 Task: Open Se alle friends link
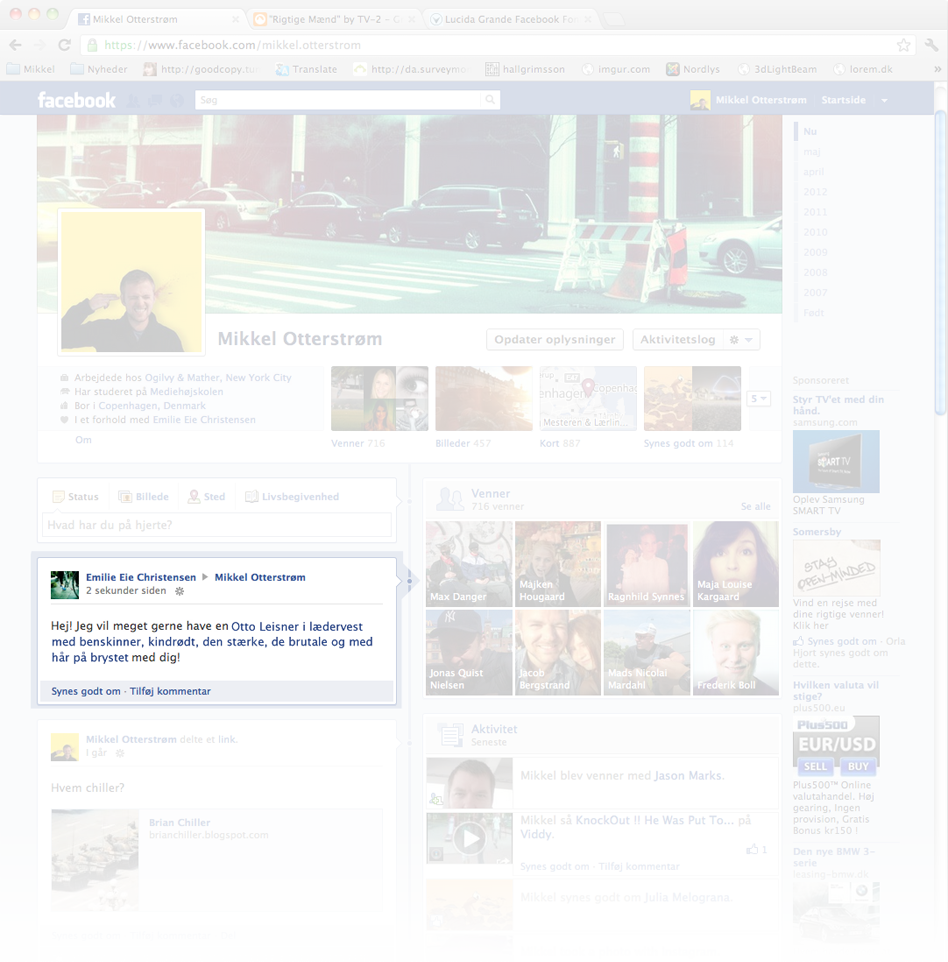click(755, 507)
